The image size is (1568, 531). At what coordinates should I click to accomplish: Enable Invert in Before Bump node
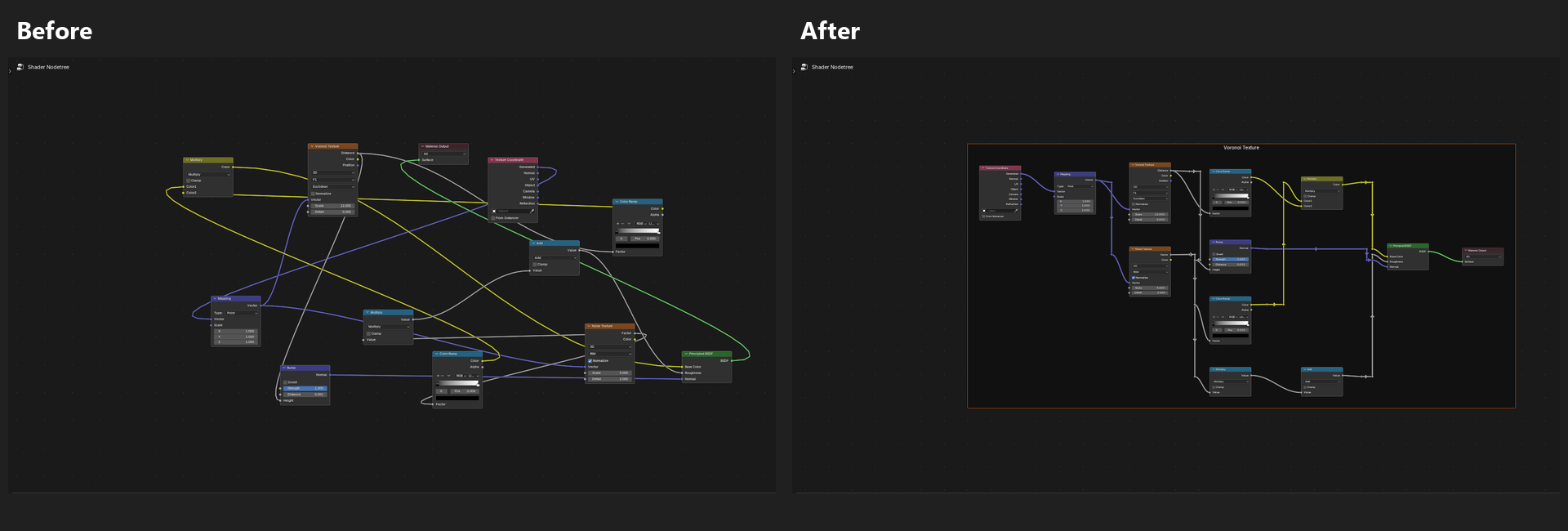pos(285,382)
